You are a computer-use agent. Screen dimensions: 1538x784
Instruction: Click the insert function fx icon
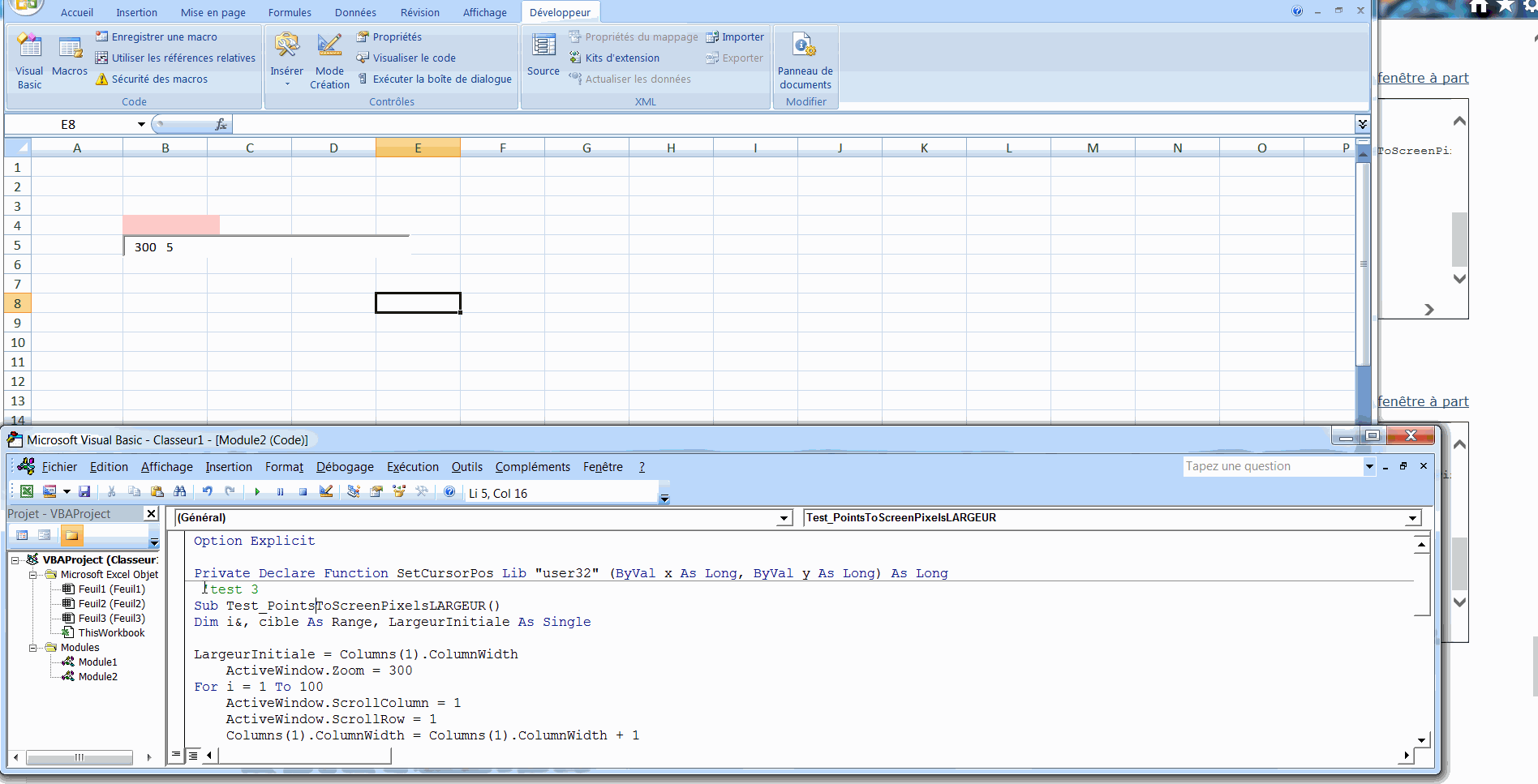tap(221, 124)
